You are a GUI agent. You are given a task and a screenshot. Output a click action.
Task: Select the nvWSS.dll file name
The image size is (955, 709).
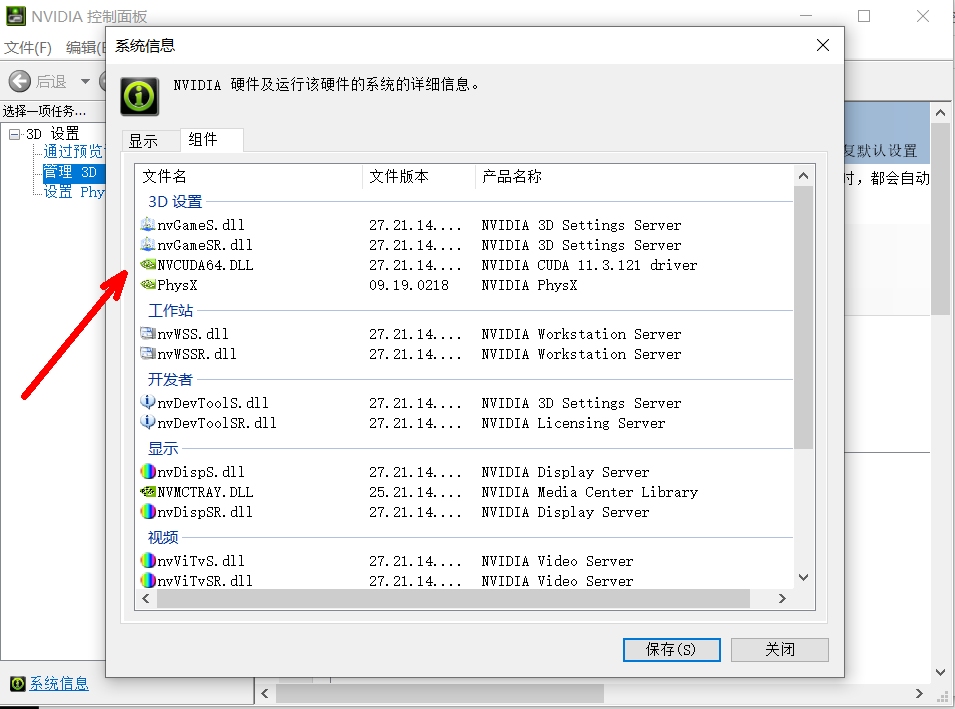pos(193,334)
